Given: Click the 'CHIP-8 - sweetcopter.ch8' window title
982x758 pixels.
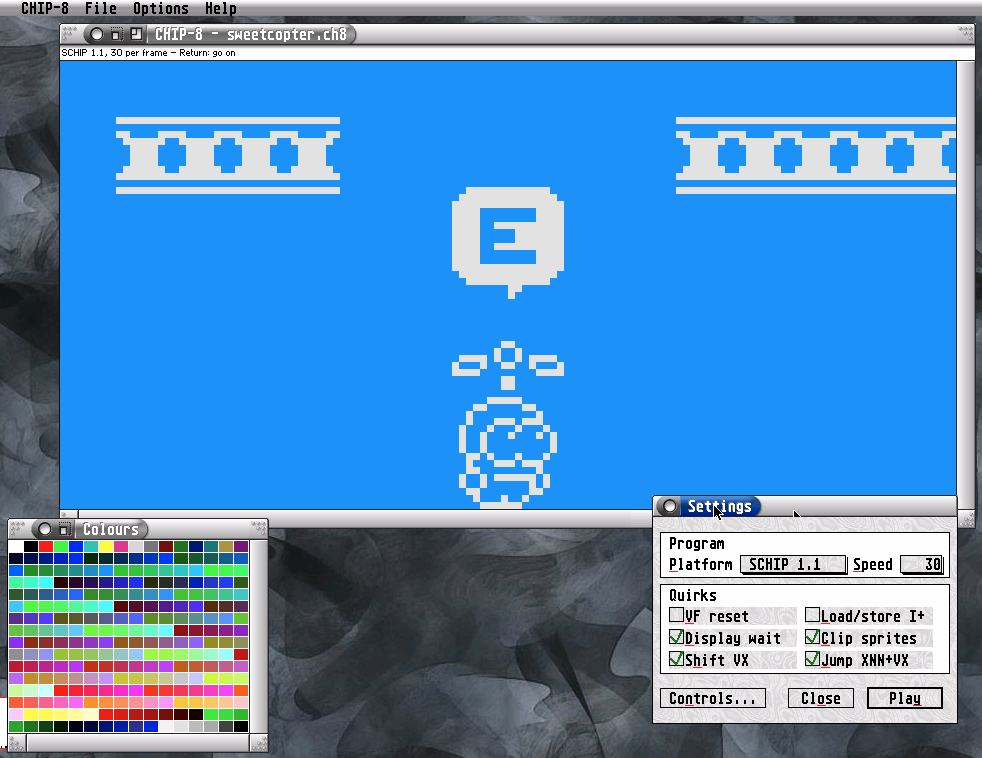Looking at the screenshot, I should pyautogui.click(x=251, y=34).
